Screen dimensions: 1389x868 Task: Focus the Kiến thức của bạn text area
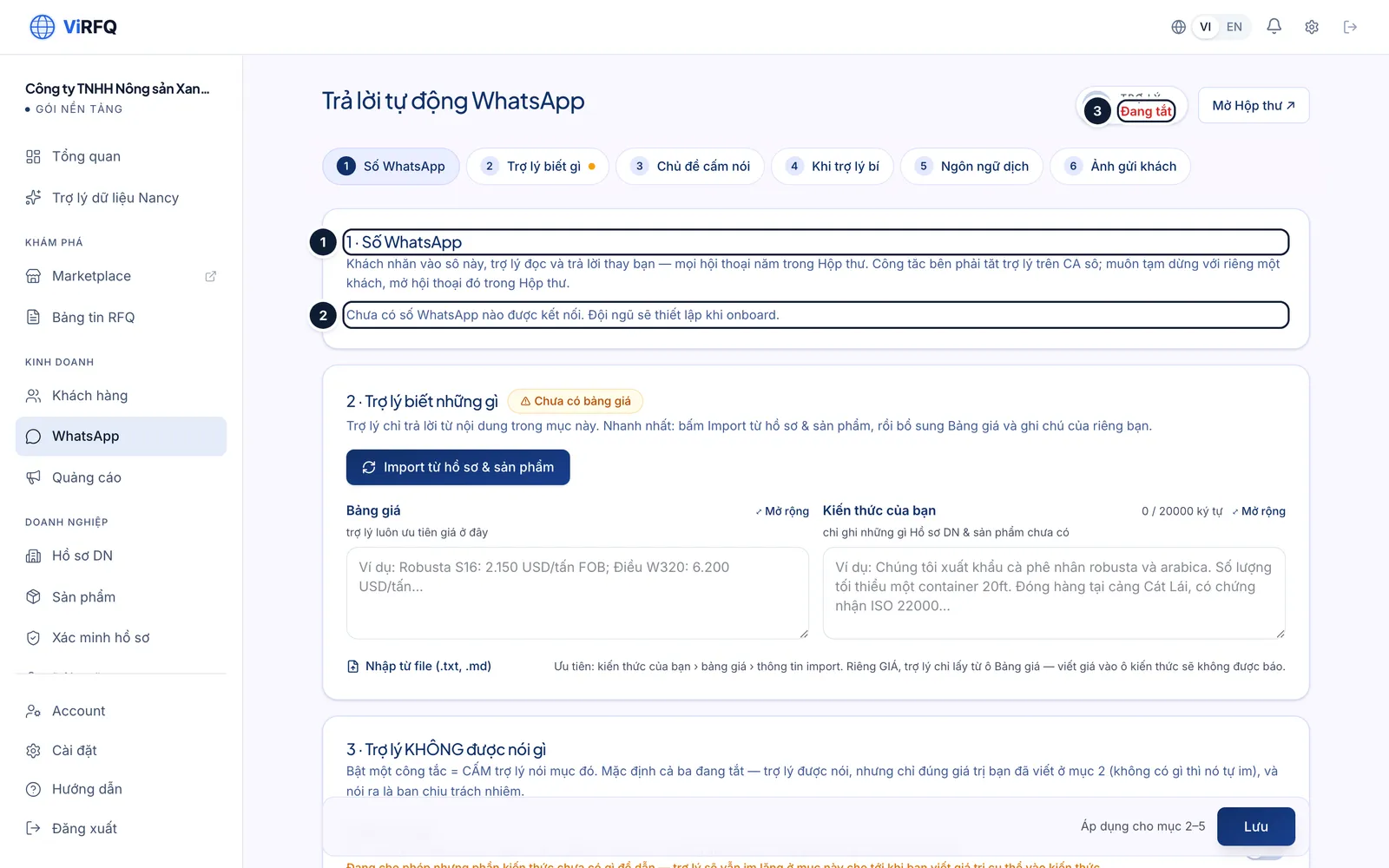pyautogui.click(x=1054, y=593)
